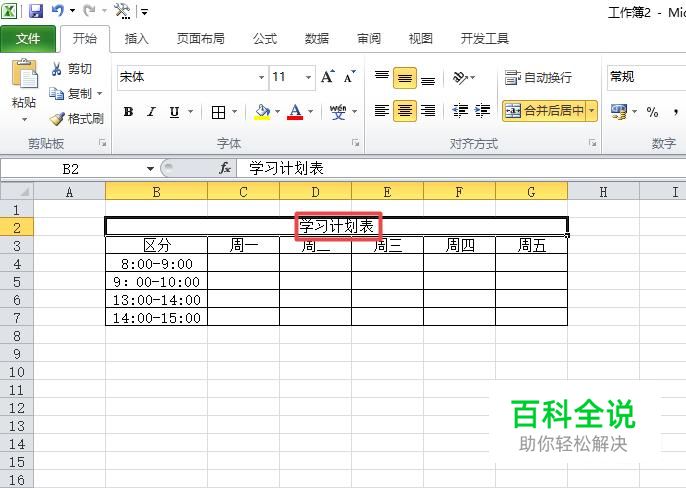The height and width of the screenshot is (488, 686).
Task: Open Alignment group dialog launcher
Action: click(592, 143)
